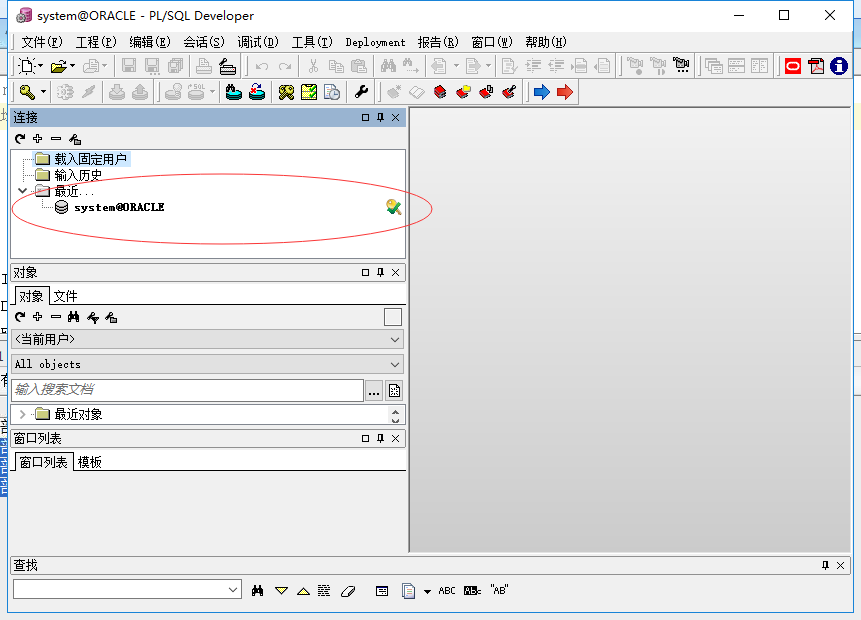
Task: Open the 文件(F) menu
Action: click(42, 42)
